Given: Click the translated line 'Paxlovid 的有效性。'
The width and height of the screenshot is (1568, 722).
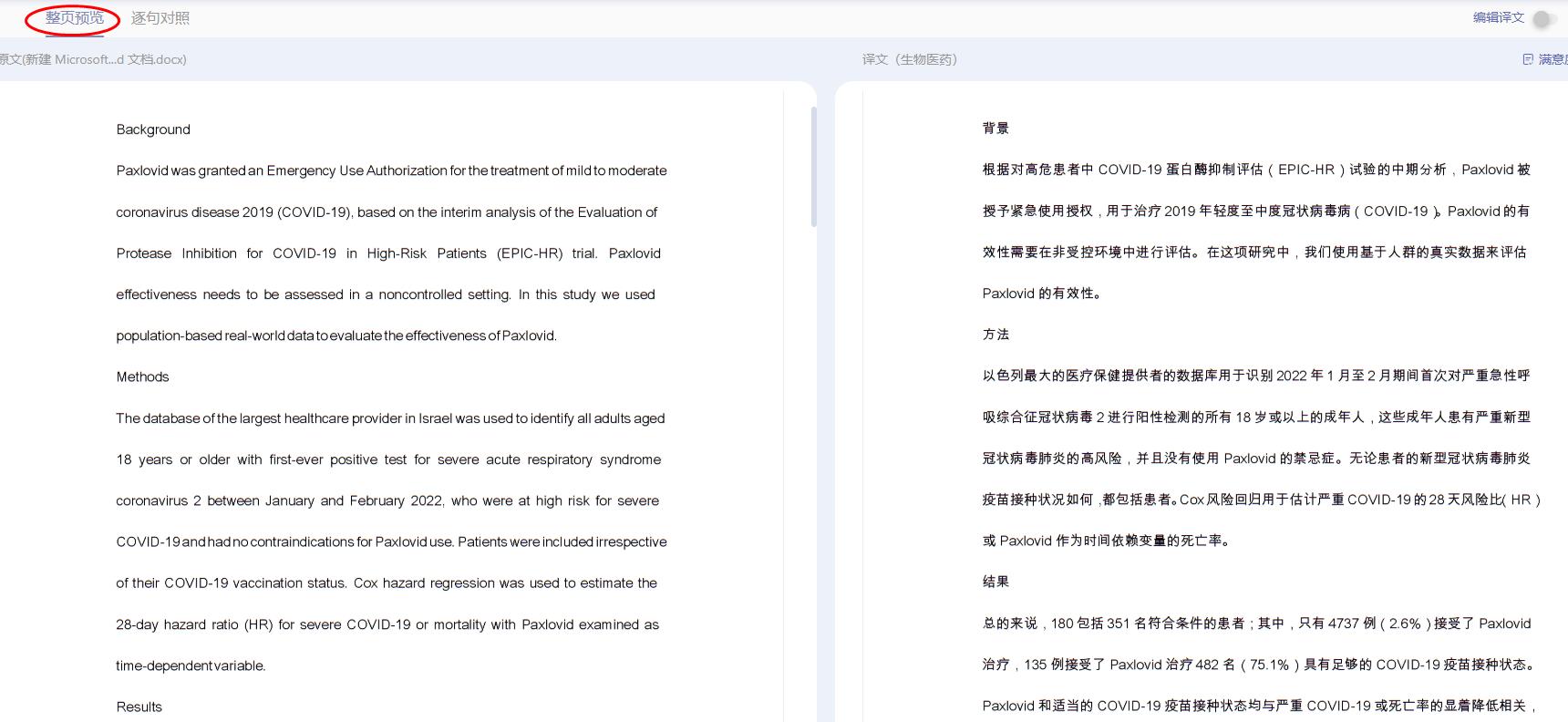Looking at the screenshot, I should pos(1042,294).
